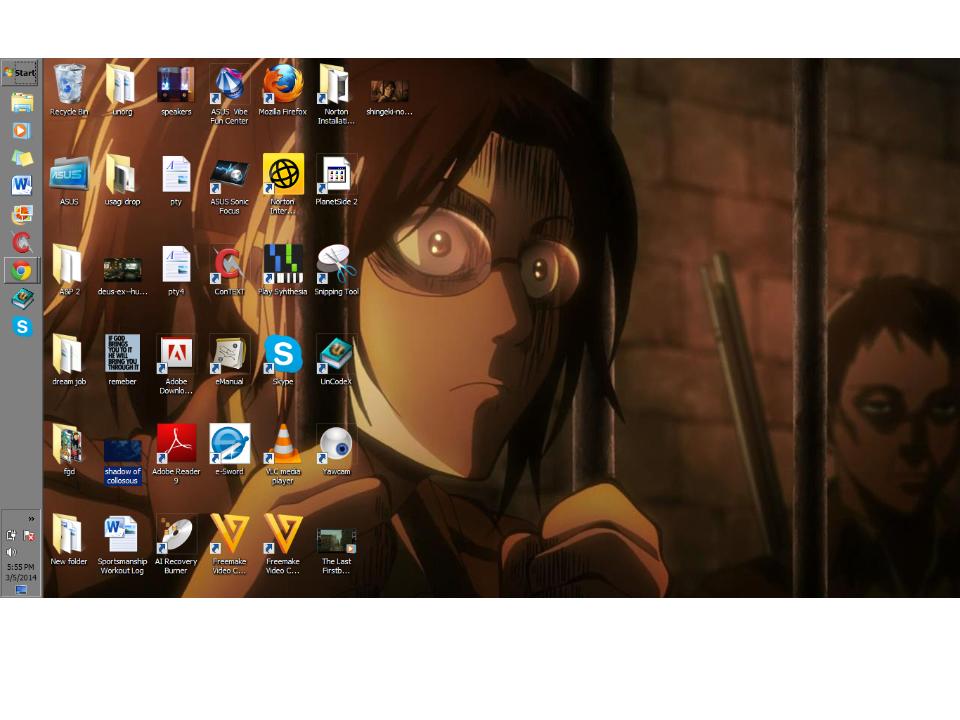Select the speakers desktop icon
This screenshot has height=720, width=960.
pos(176,90)
